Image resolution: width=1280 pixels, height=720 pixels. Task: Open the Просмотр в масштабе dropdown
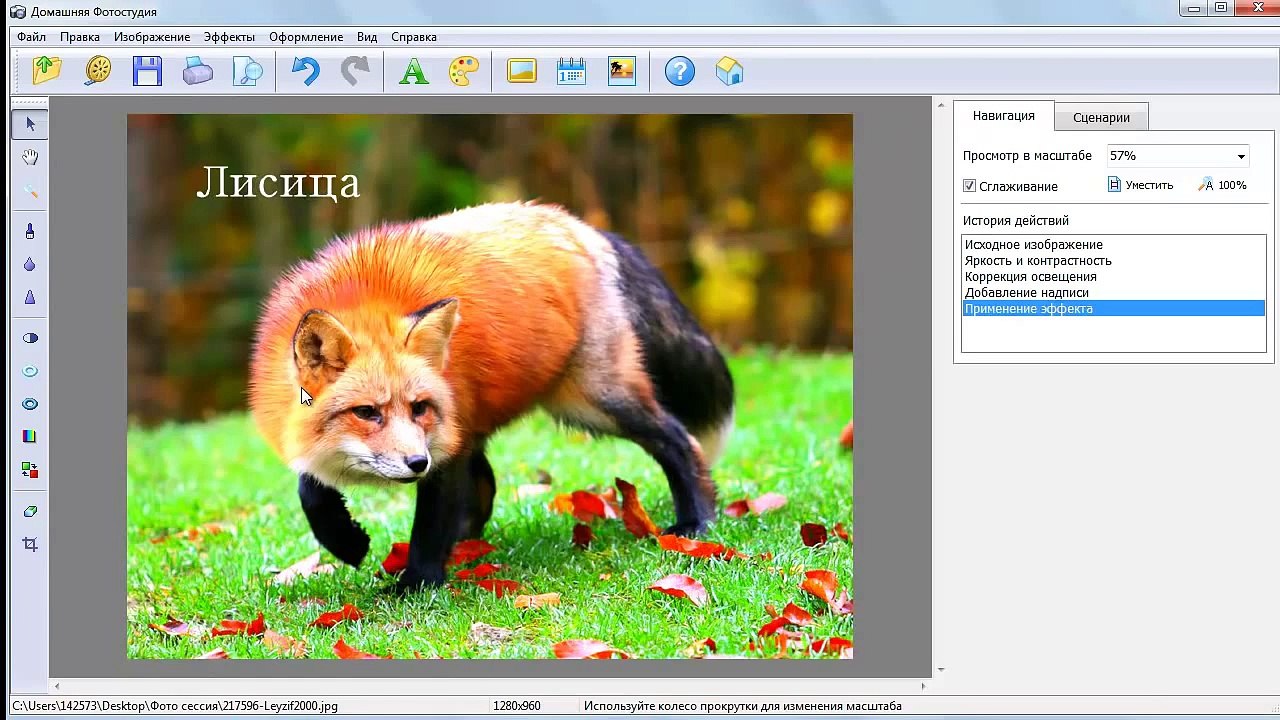pos(1240,156)
